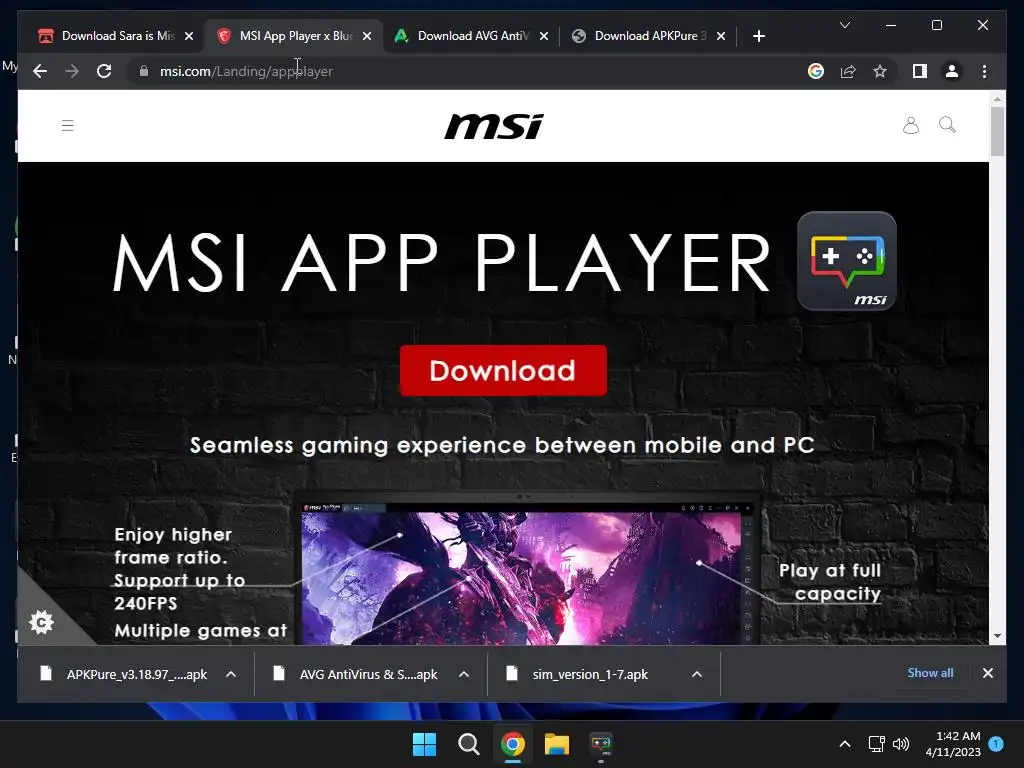The width and height of the screenshot is (1024, 768).
Task: Click the scrollbar down arrow
Action: click(x=997, y=635)
